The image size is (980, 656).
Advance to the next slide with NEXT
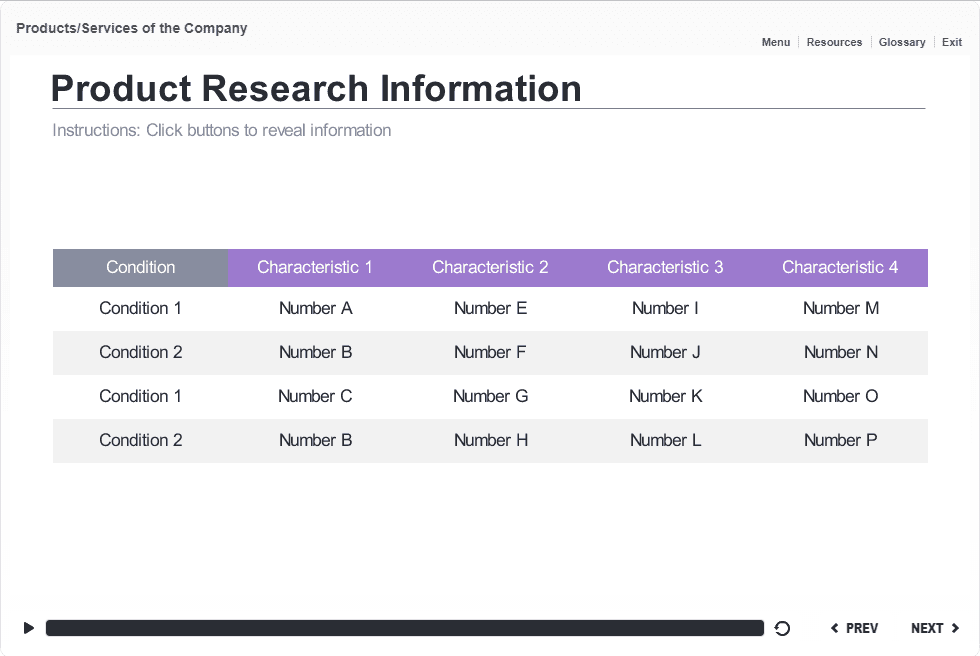[x=935, y=628]
